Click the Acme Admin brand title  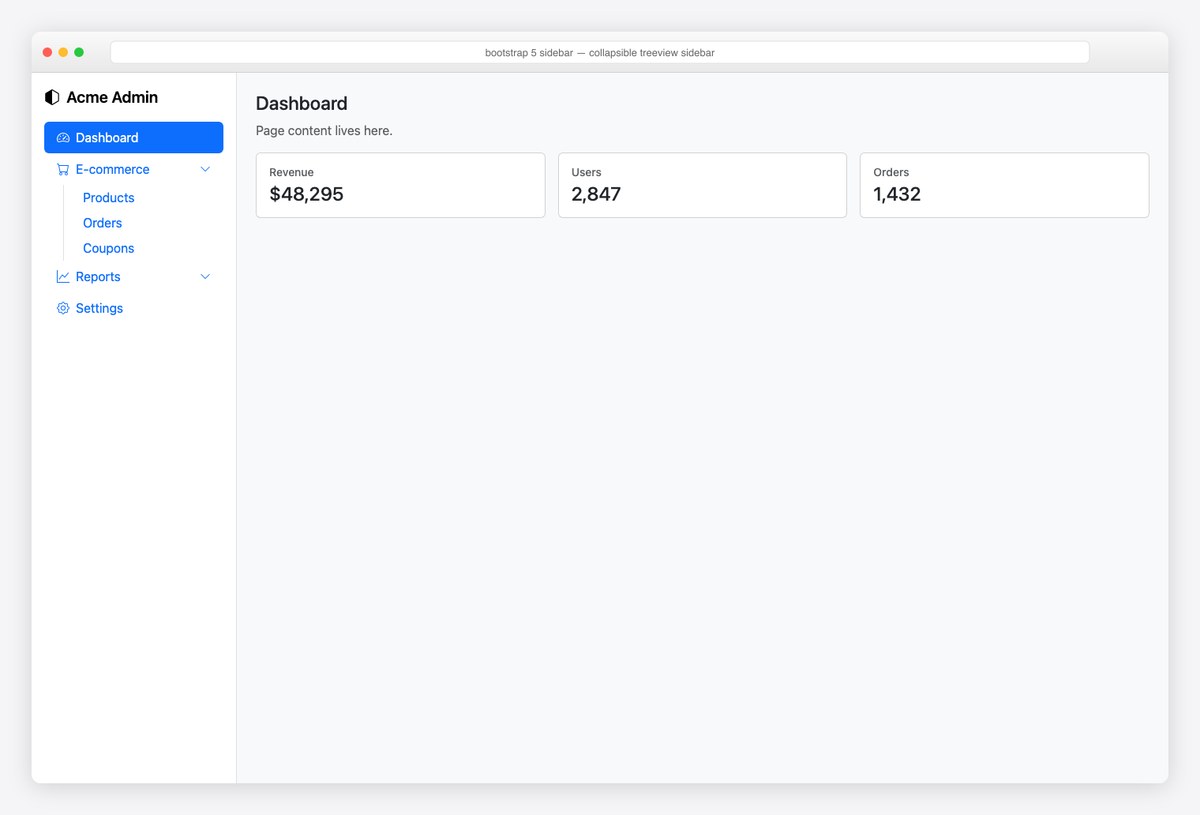coord(112,97)
